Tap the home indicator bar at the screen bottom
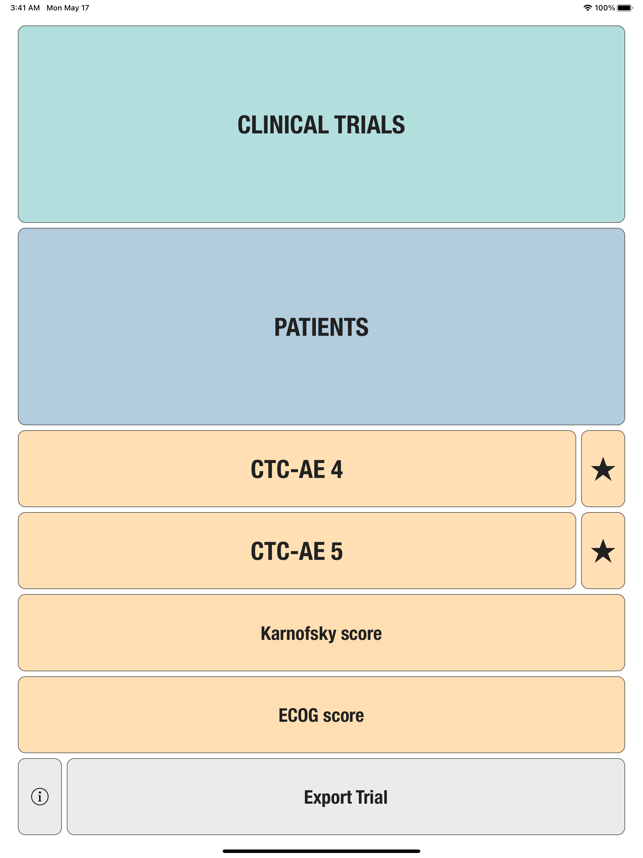Image resolution: width=643 pixels, height=858 pixels. [321, 851]
